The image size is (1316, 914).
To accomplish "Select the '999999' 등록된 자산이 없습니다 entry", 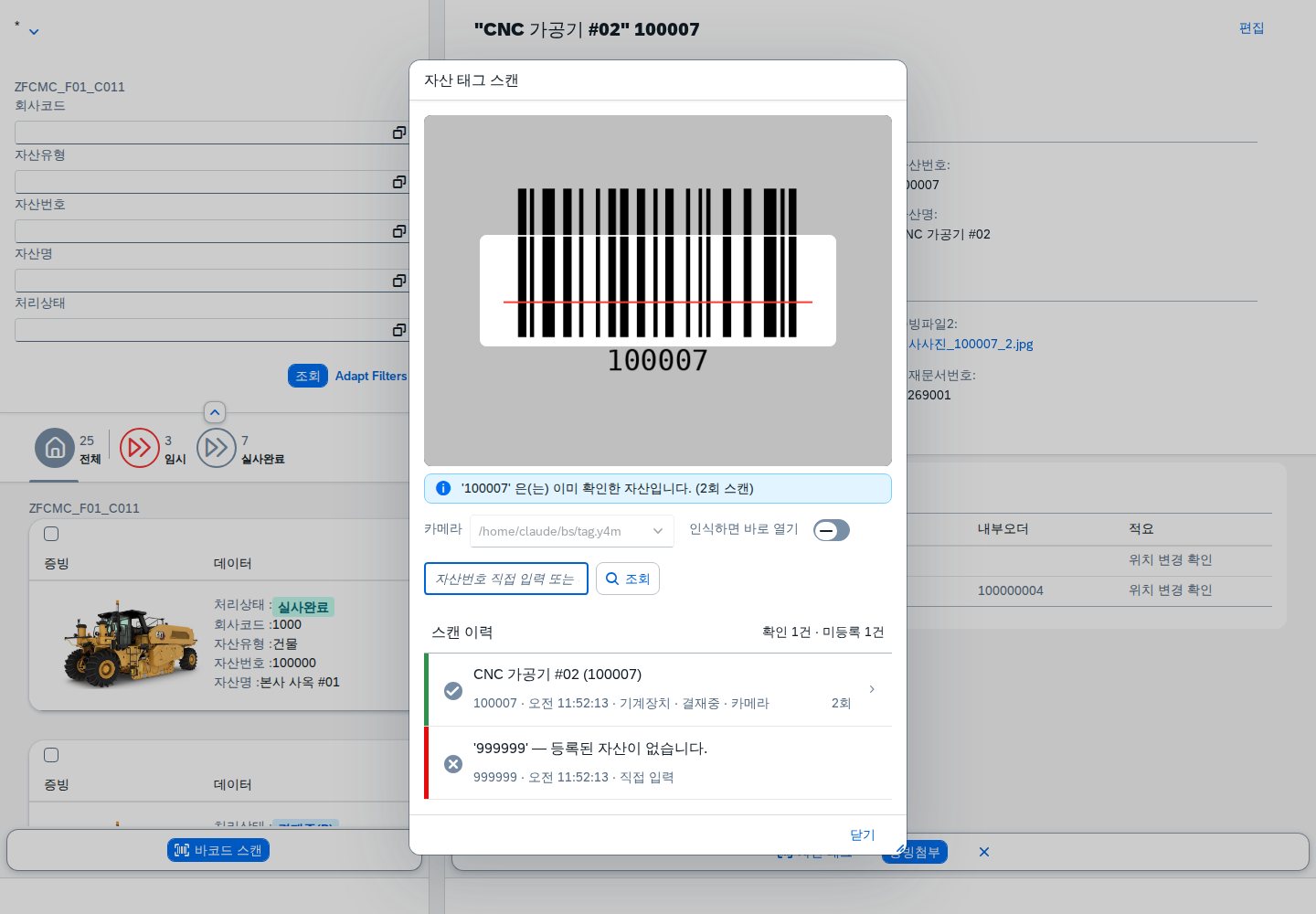I will click(658, 763).
